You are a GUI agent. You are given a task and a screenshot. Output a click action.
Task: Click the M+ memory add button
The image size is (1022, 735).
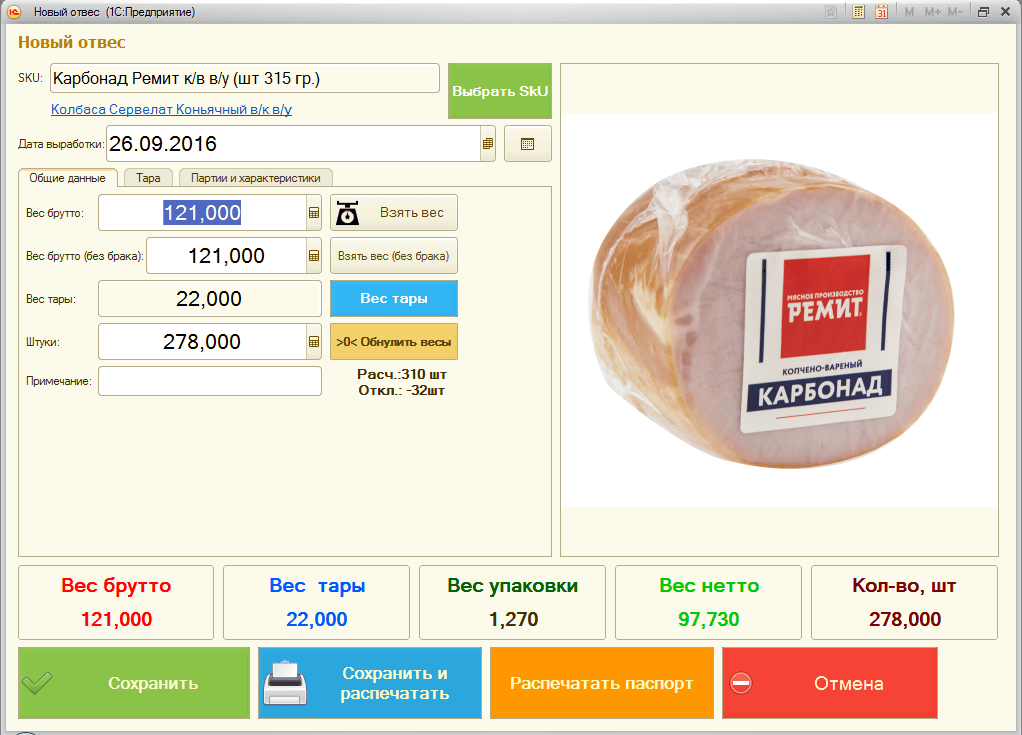coord(933,12)
